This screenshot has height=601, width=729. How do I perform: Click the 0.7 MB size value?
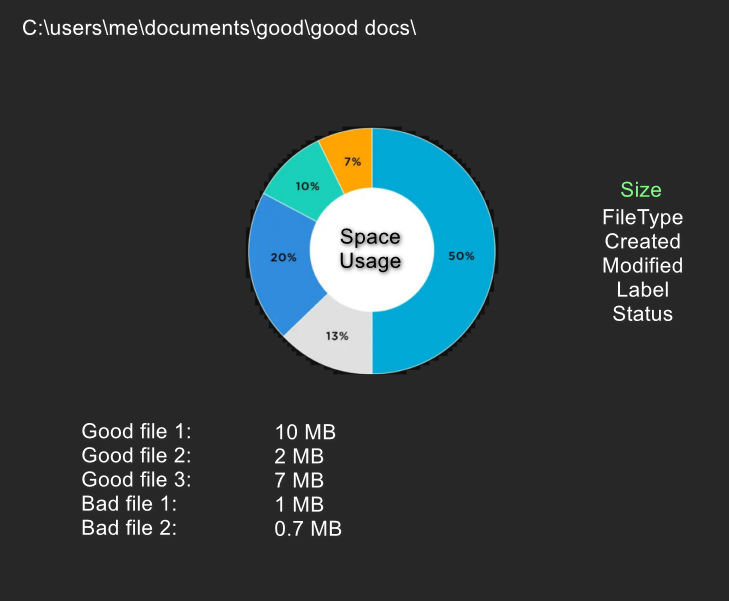(308, 528)
